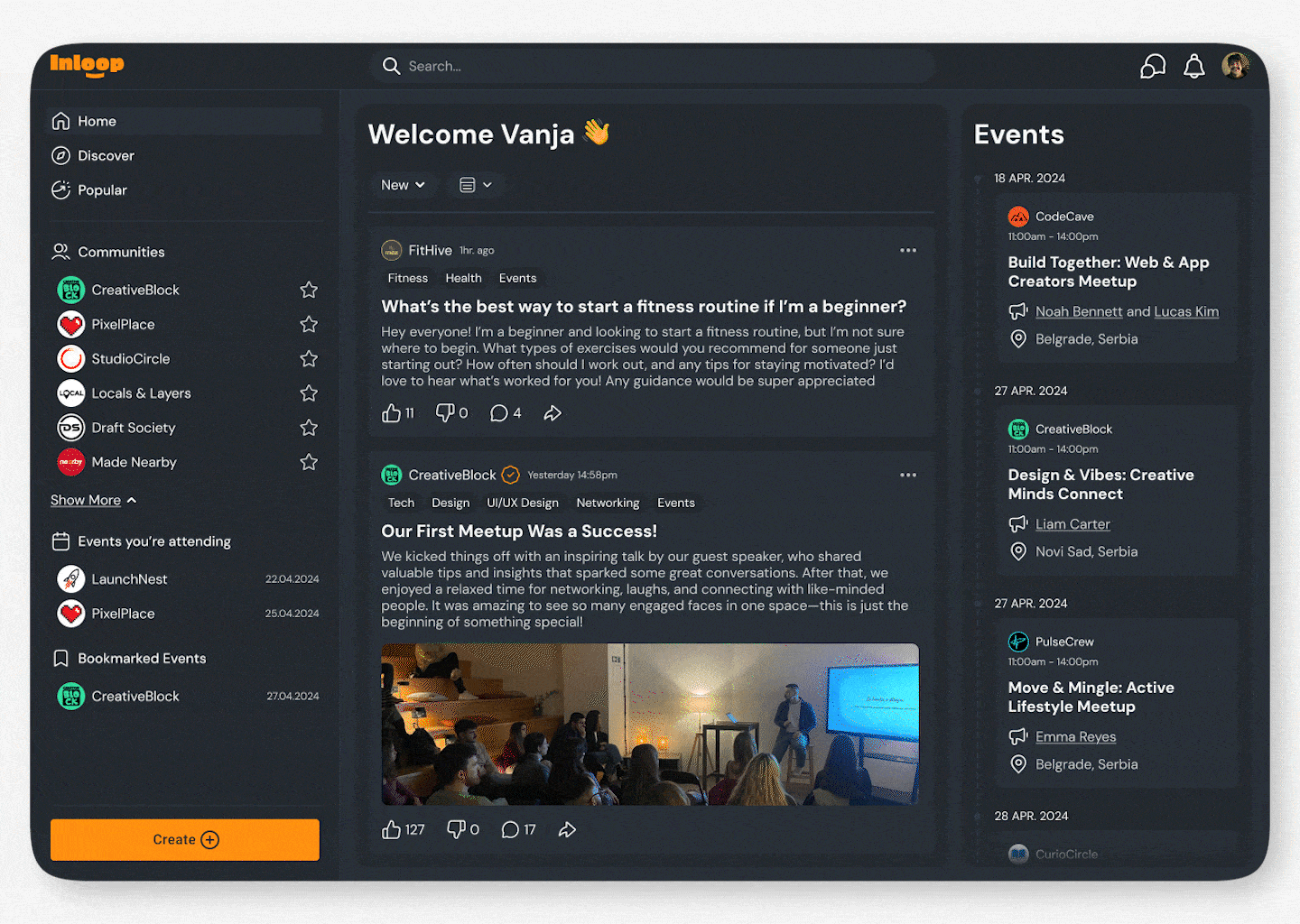Select the UI/UX Design tag

click(523, 503)
